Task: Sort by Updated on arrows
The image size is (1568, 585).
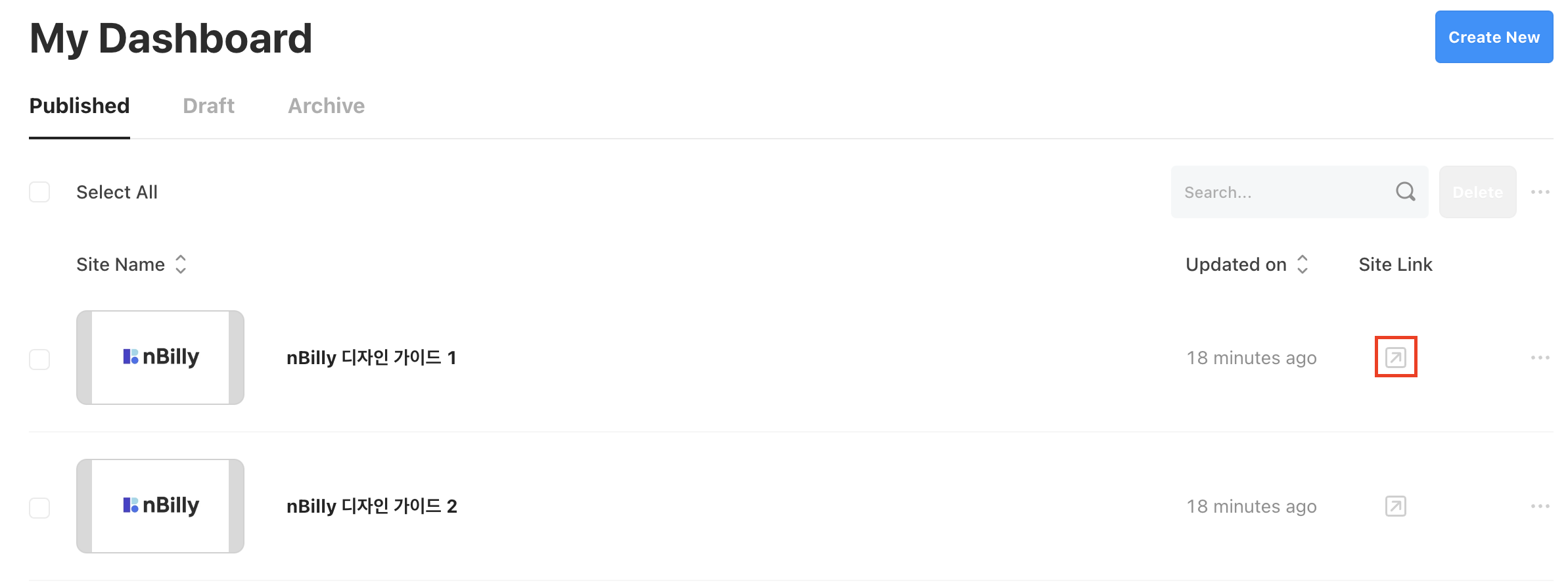Action: (1303, 264)
